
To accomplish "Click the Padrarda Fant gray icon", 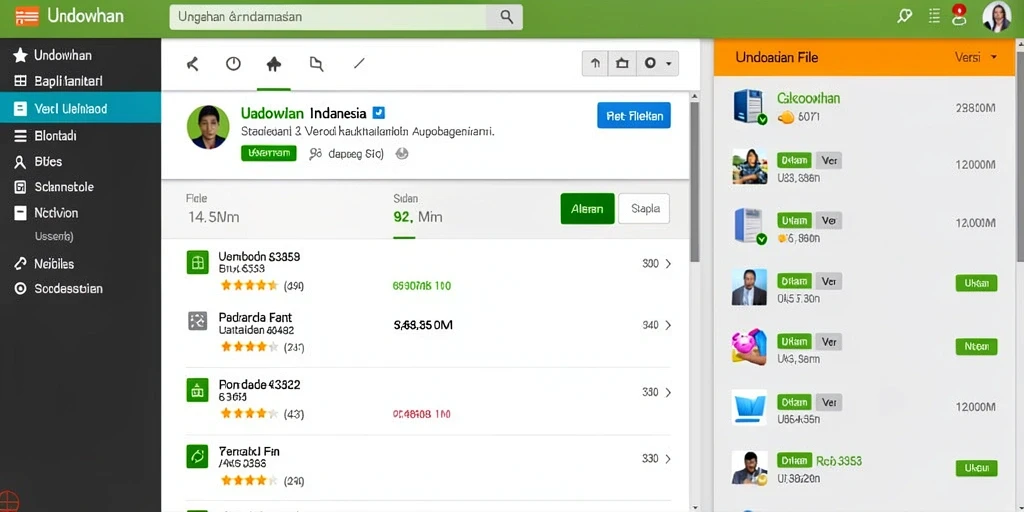I will point(197,321).
